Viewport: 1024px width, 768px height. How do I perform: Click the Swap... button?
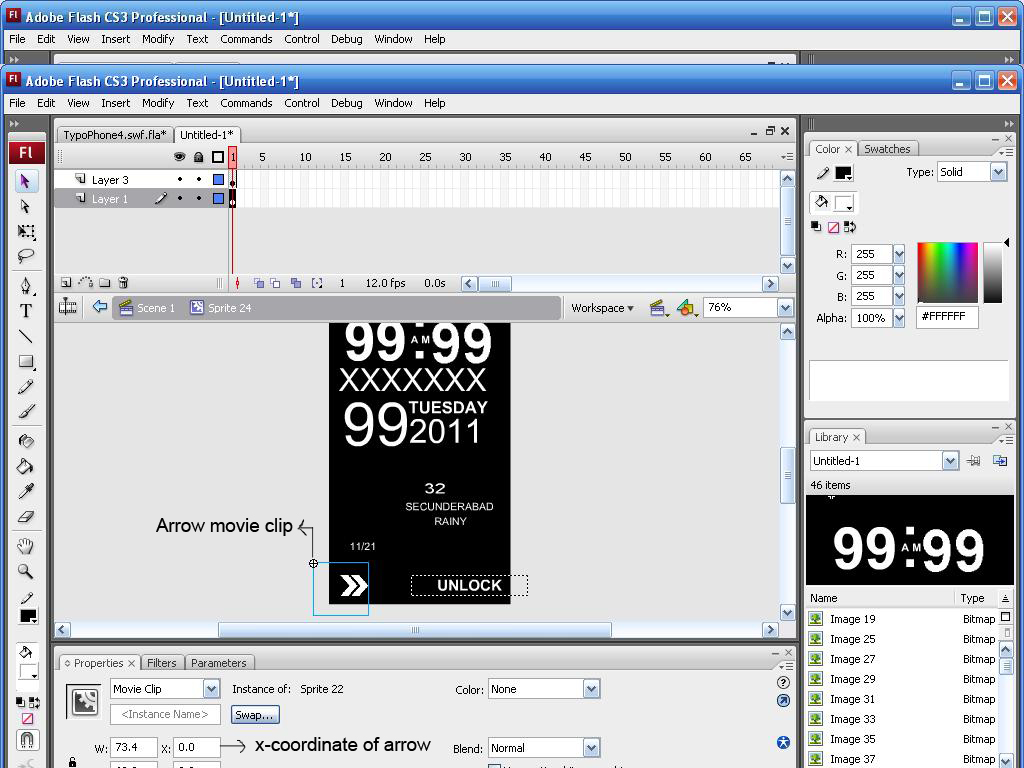pyautogui.click(x=254, y=715)
